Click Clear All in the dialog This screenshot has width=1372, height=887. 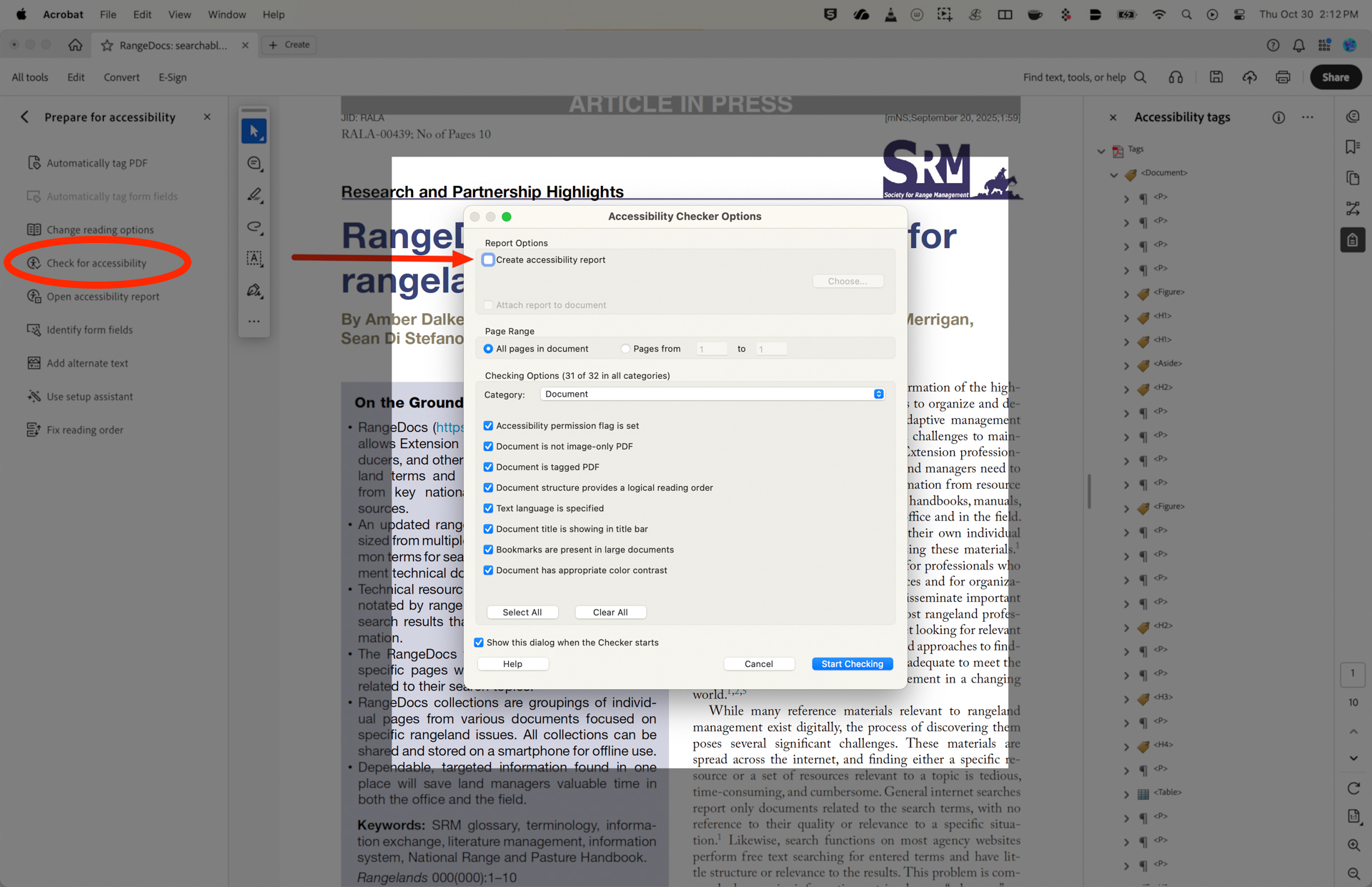pos(610,612)
